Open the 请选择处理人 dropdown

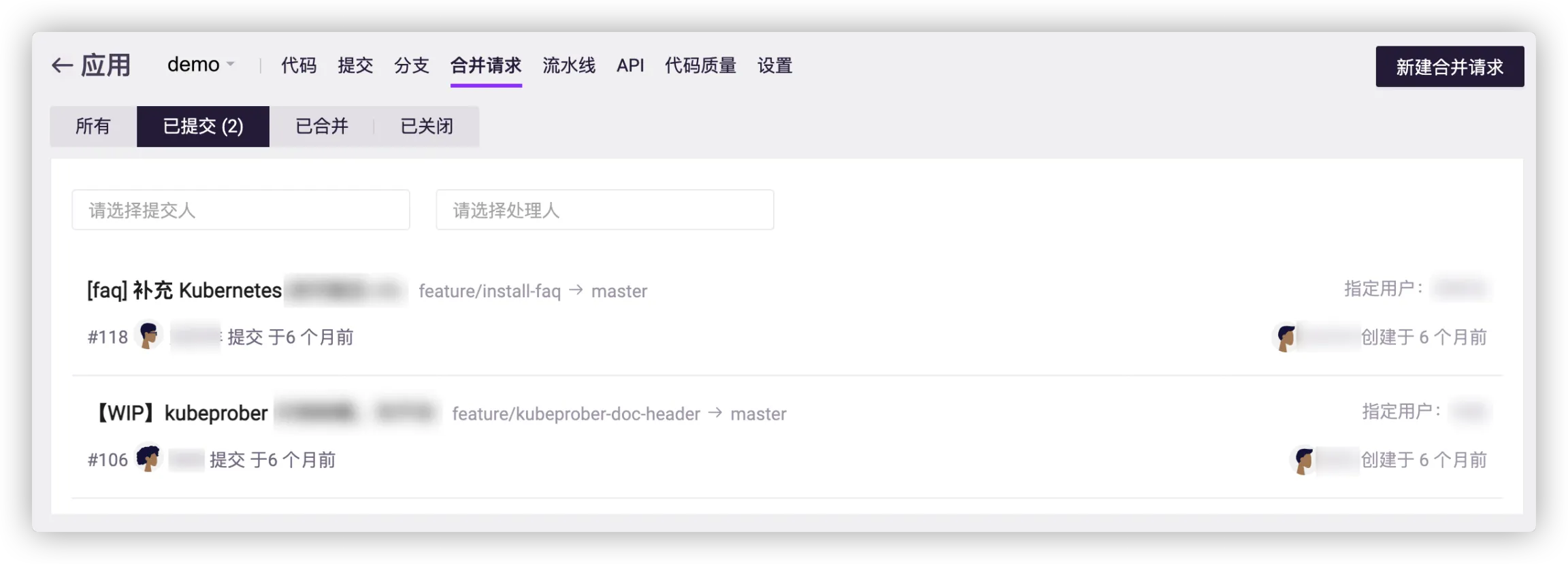[604, 210]
